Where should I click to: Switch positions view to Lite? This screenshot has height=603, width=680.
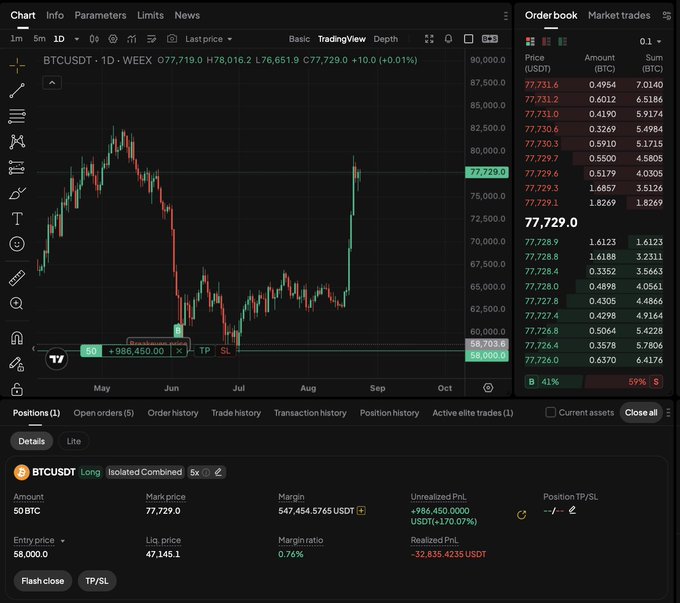(74, 441)
